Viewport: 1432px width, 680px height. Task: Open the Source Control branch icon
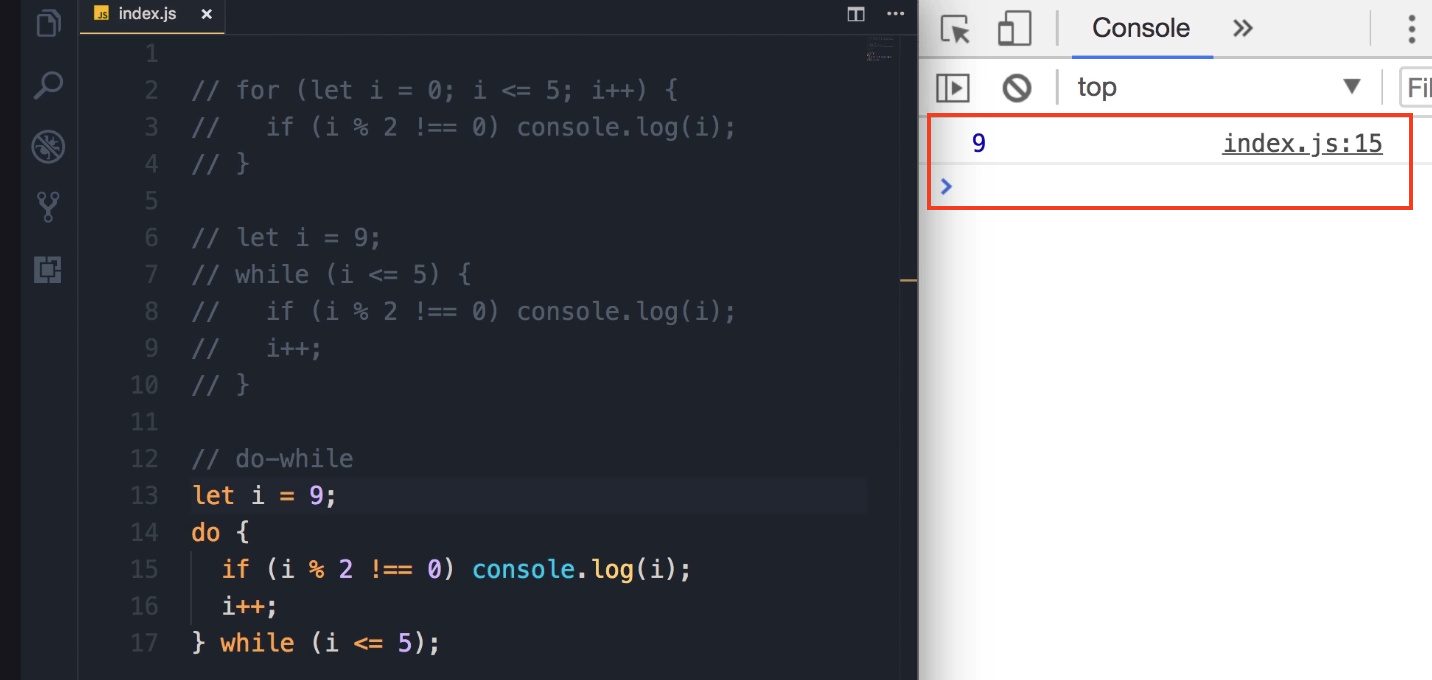coord(48,207)
